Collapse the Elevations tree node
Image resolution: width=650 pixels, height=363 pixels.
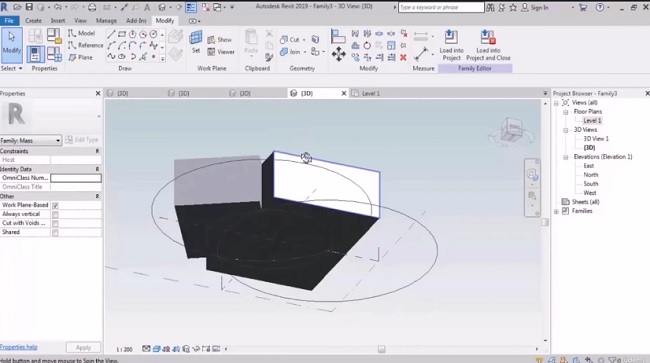tap(565, 157)
